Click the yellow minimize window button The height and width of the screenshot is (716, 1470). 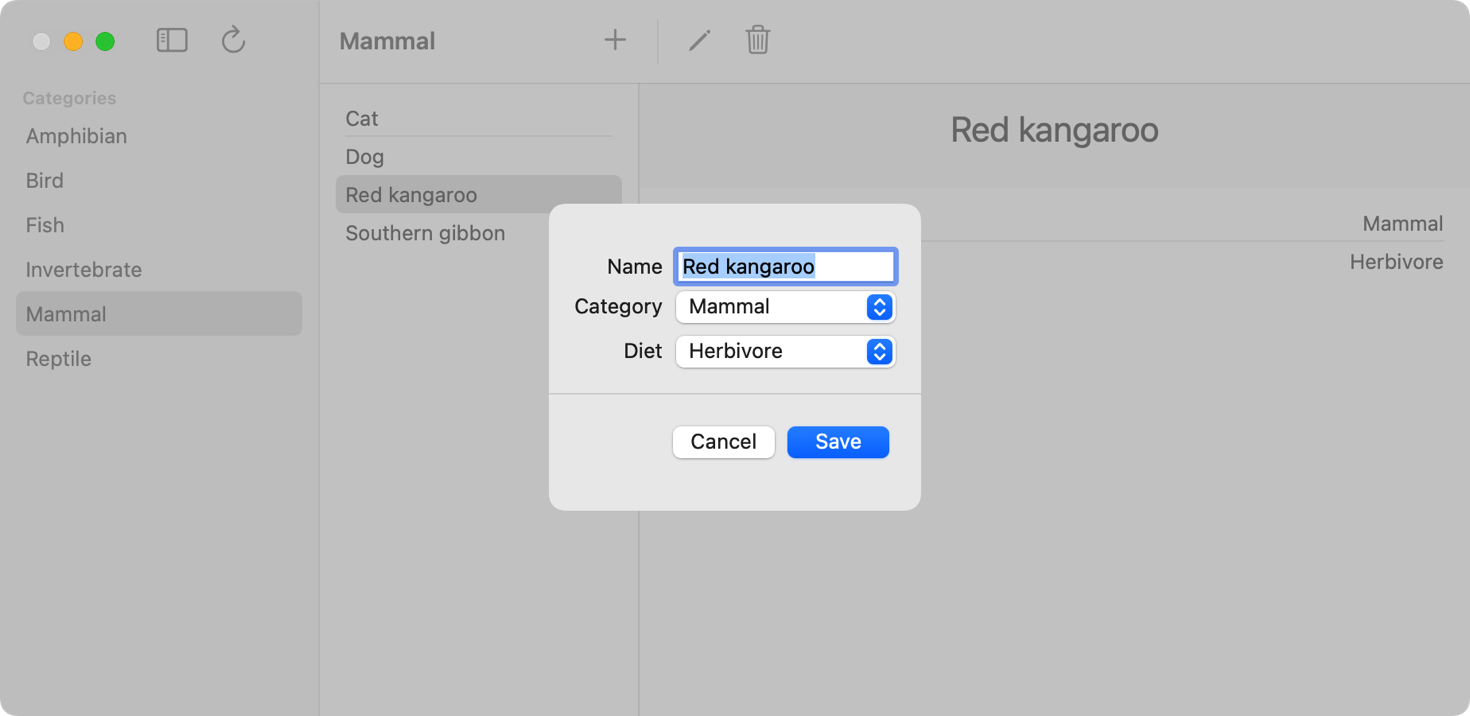[x=73, y=41]
